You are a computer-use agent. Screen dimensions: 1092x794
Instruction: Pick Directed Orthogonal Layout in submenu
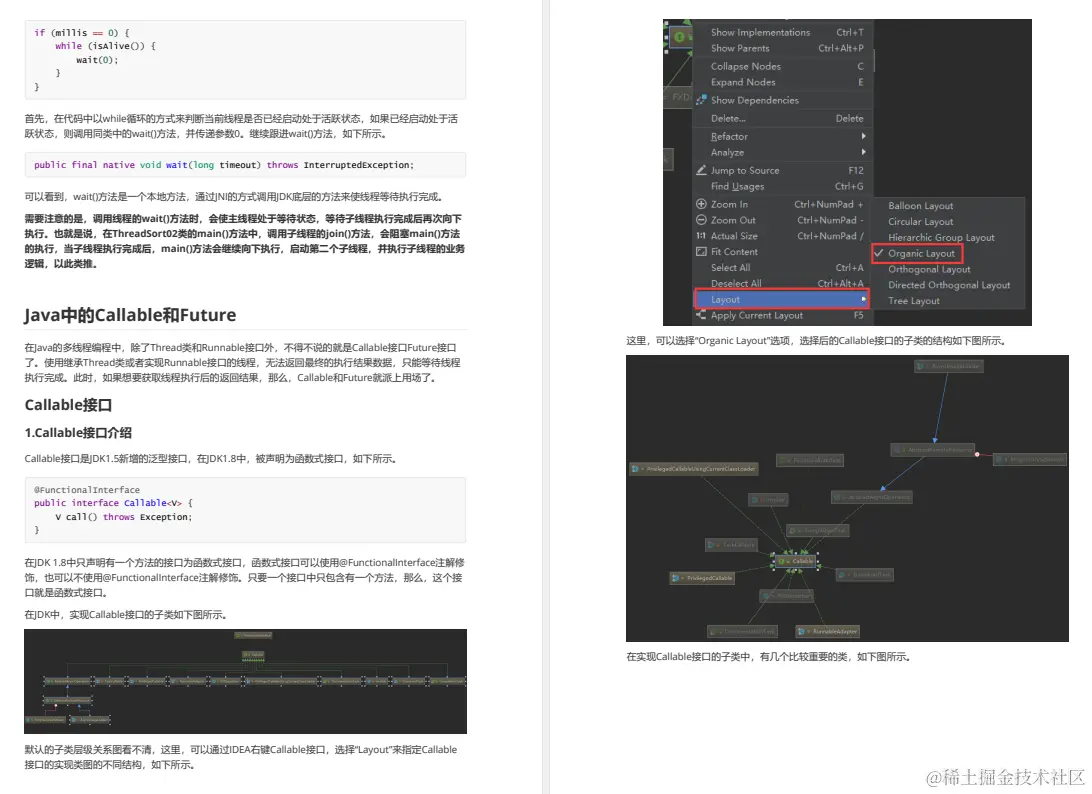tap(949, 285)
